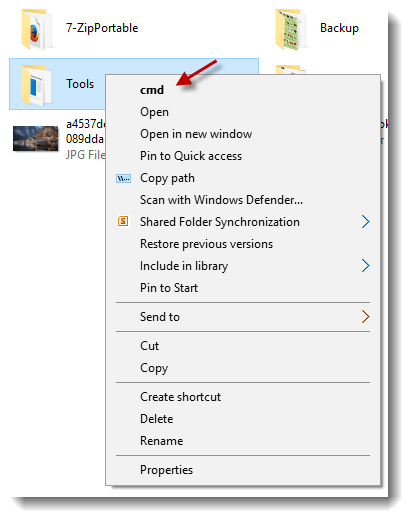The height and width of the screenshot is (522, 413).
Task: Select the Backup folder icon
Action: tap(291, 29)
